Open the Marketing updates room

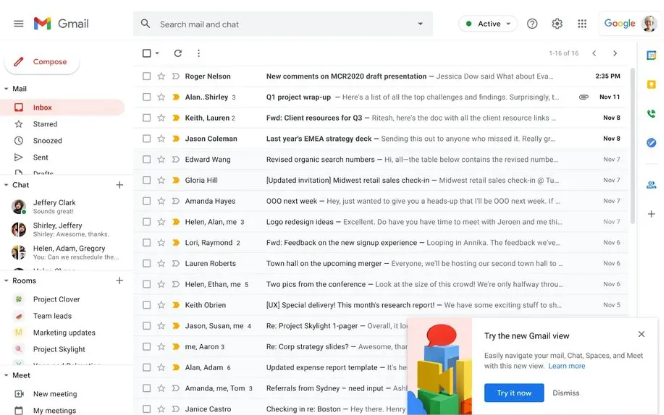tap(64, 332)
